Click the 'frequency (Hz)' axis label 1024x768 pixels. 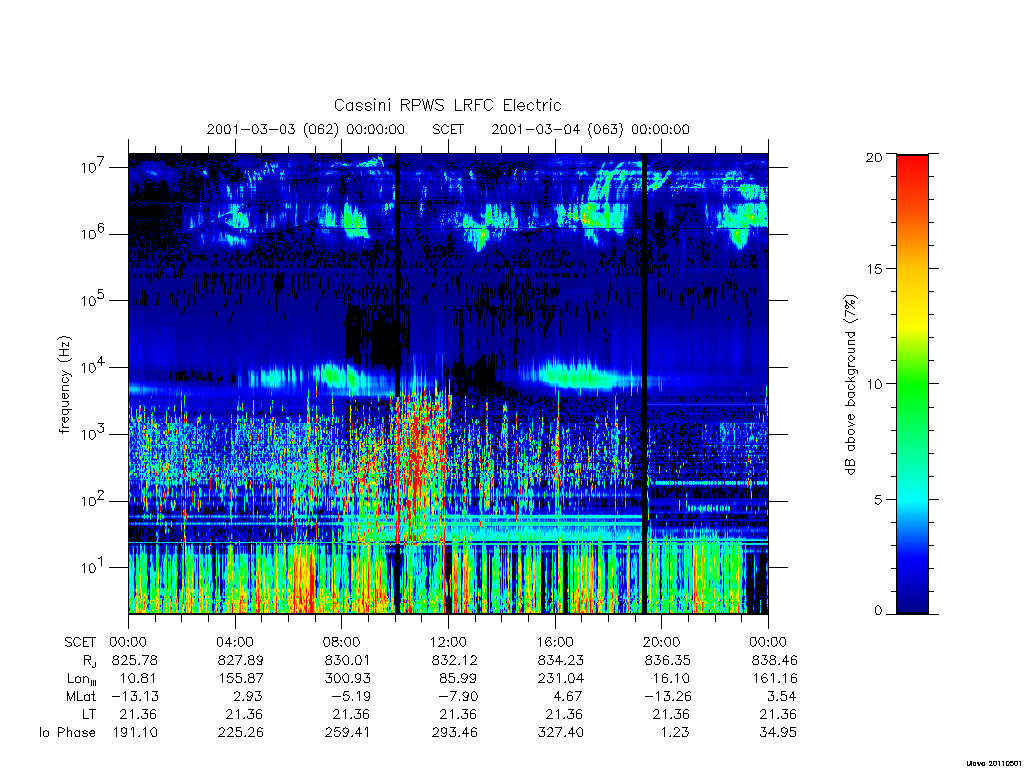65,385
